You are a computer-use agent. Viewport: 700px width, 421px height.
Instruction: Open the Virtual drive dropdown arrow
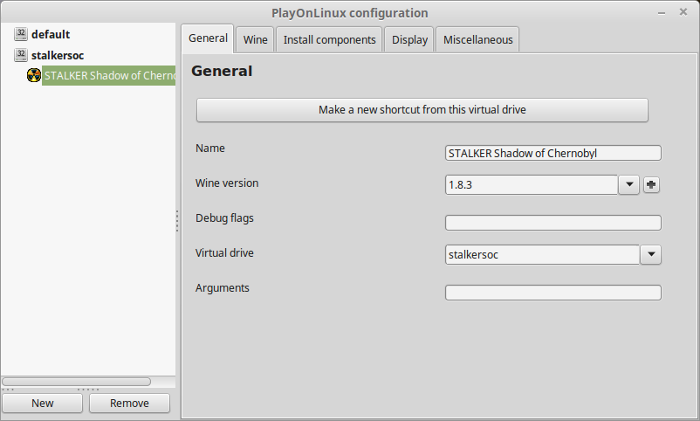coord(651,254)
